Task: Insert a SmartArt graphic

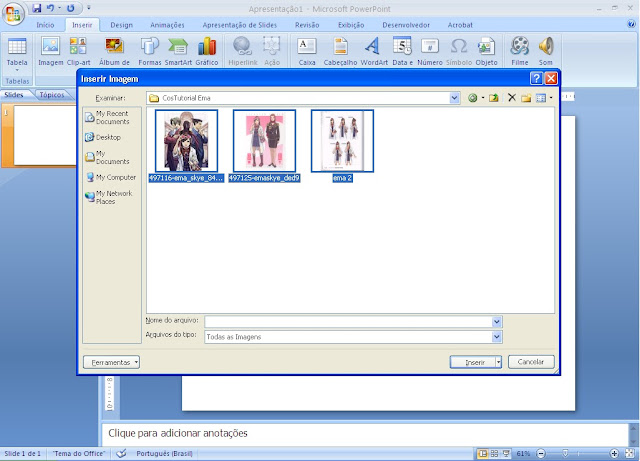Action: coord(178,51)
